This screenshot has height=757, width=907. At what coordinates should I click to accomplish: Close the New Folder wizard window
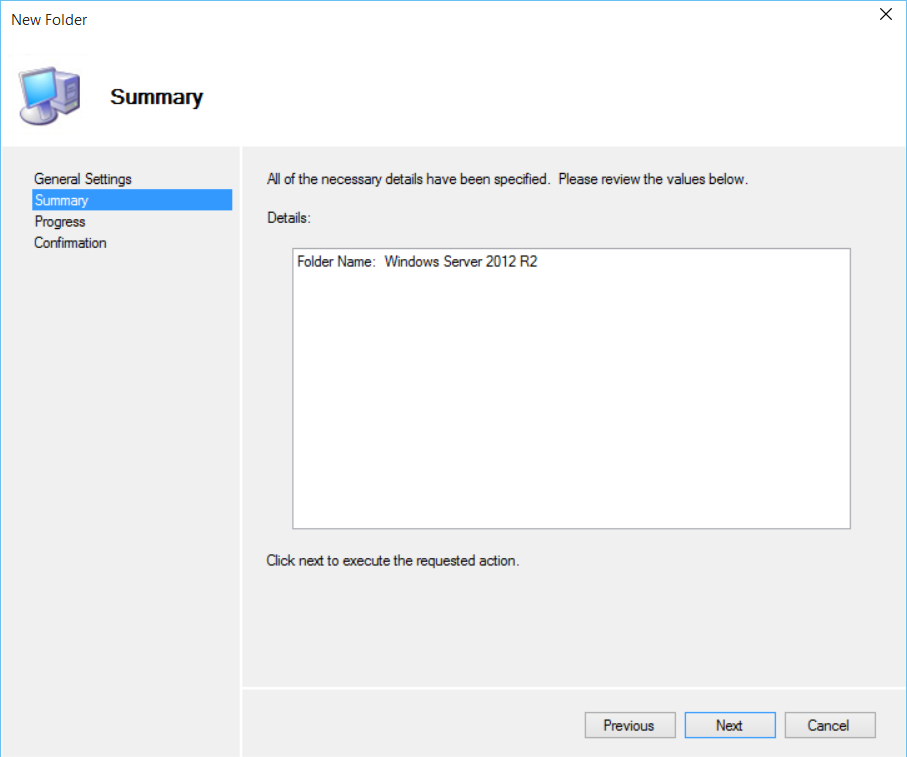tap(885, 15)
